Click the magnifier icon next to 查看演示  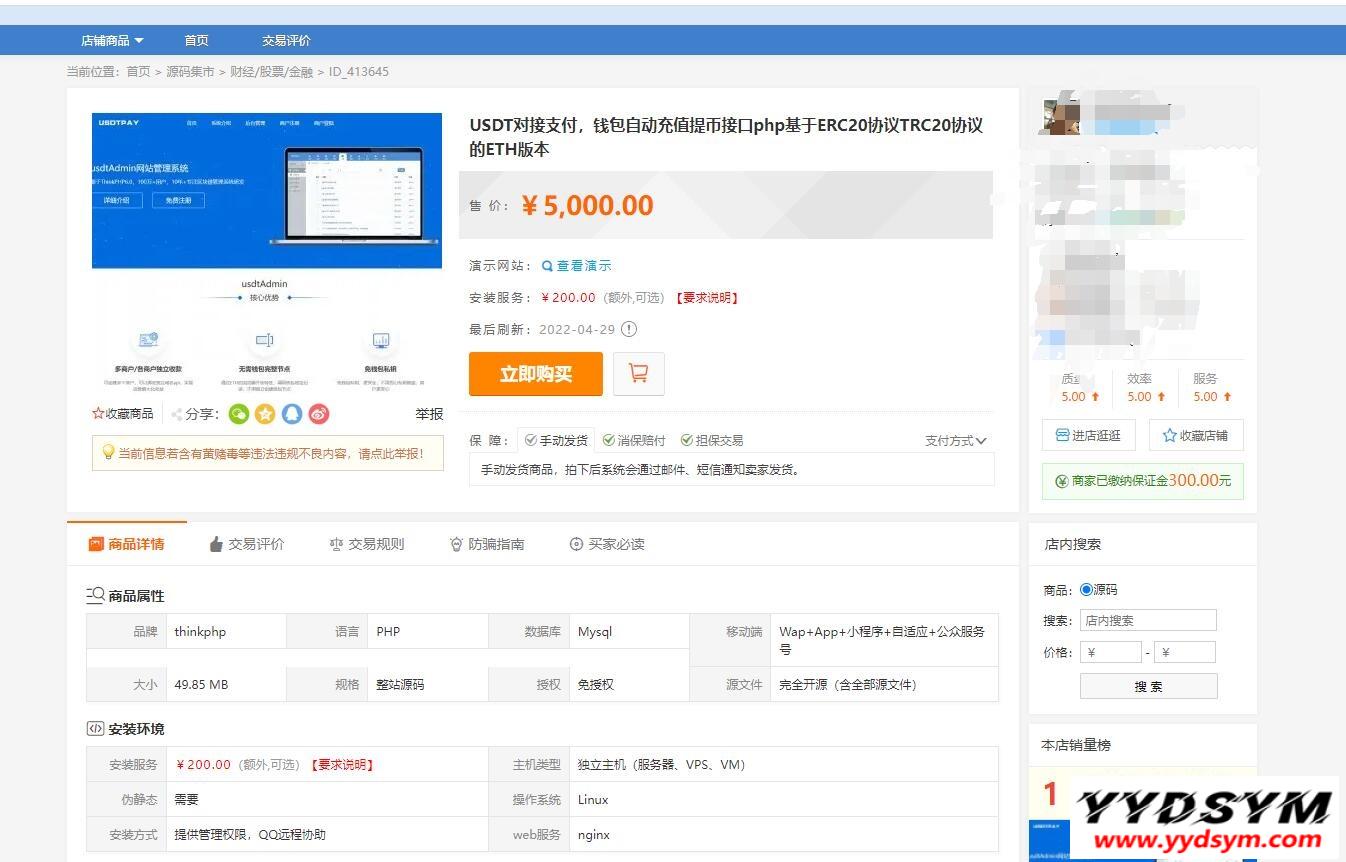point(545,266)
